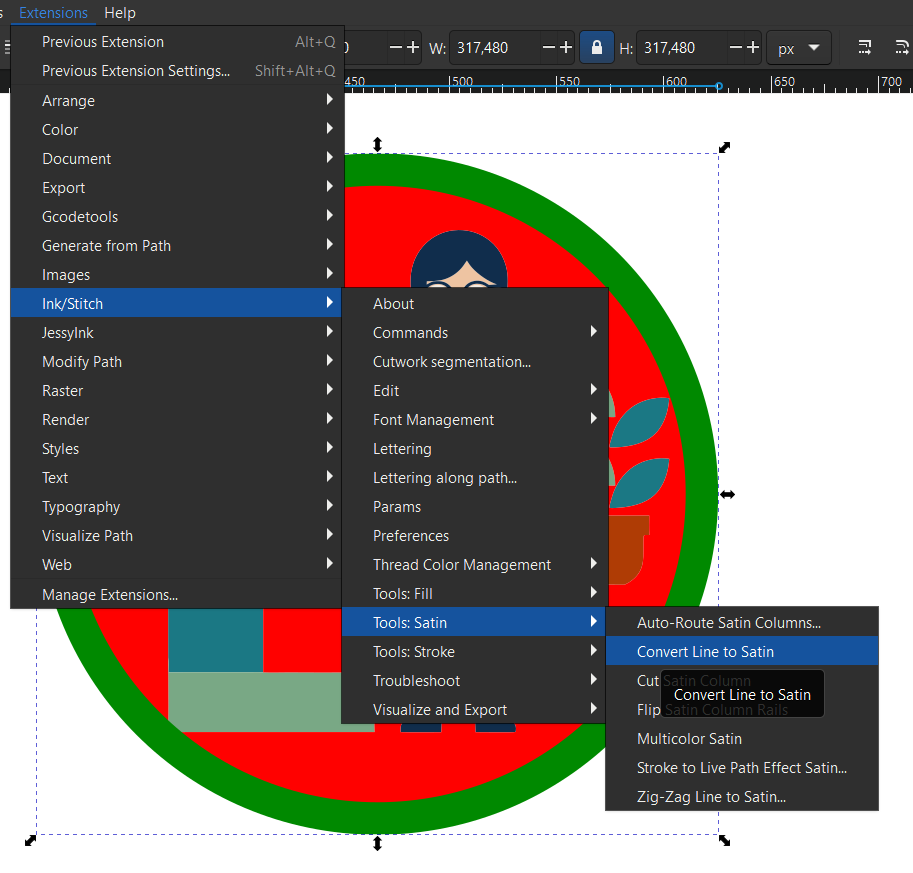913x873 pixels.
Task: Expand the Arrange submenu
Action: click(178, 101)
